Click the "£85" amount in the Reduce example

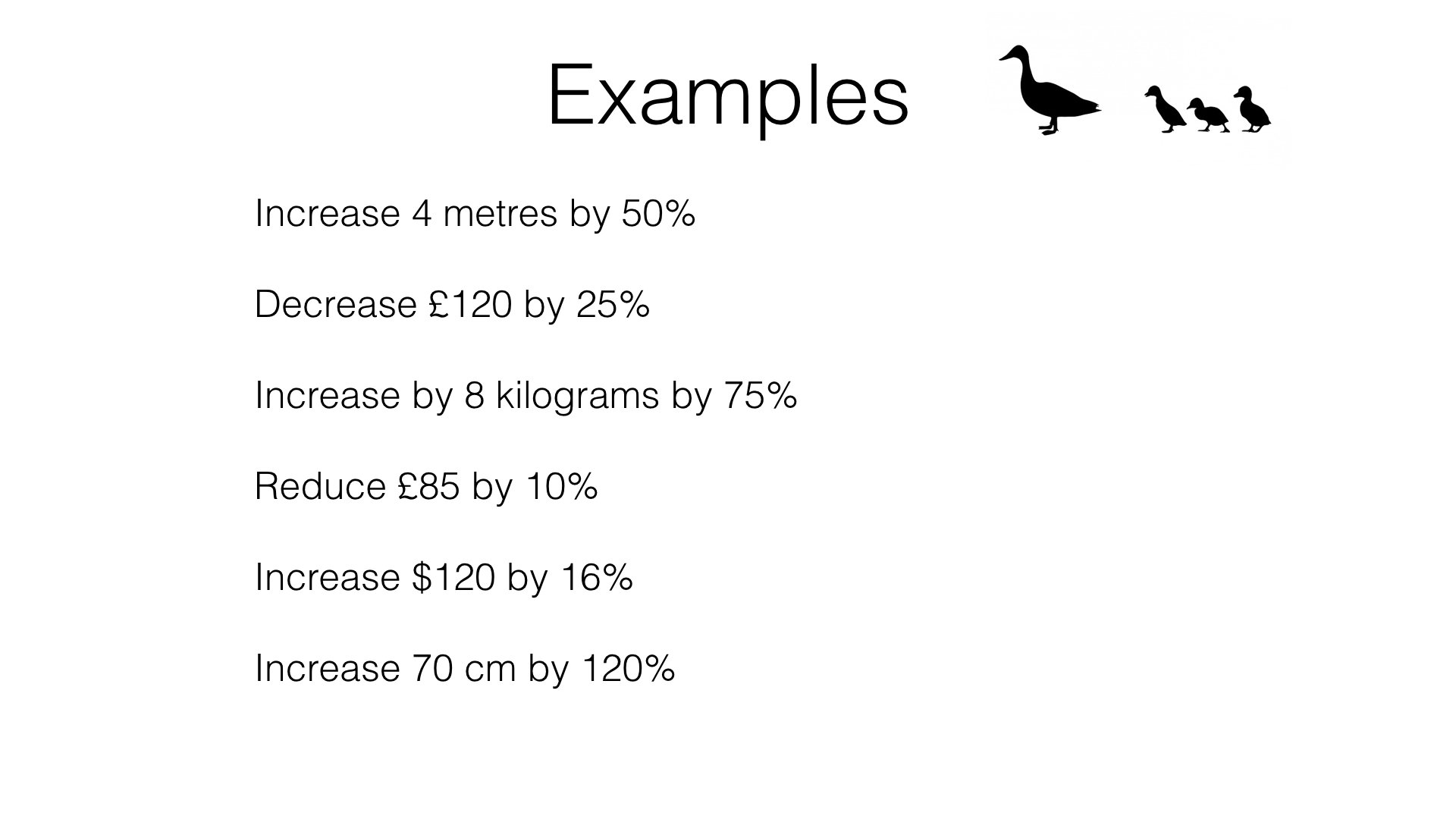pos(429,487)
